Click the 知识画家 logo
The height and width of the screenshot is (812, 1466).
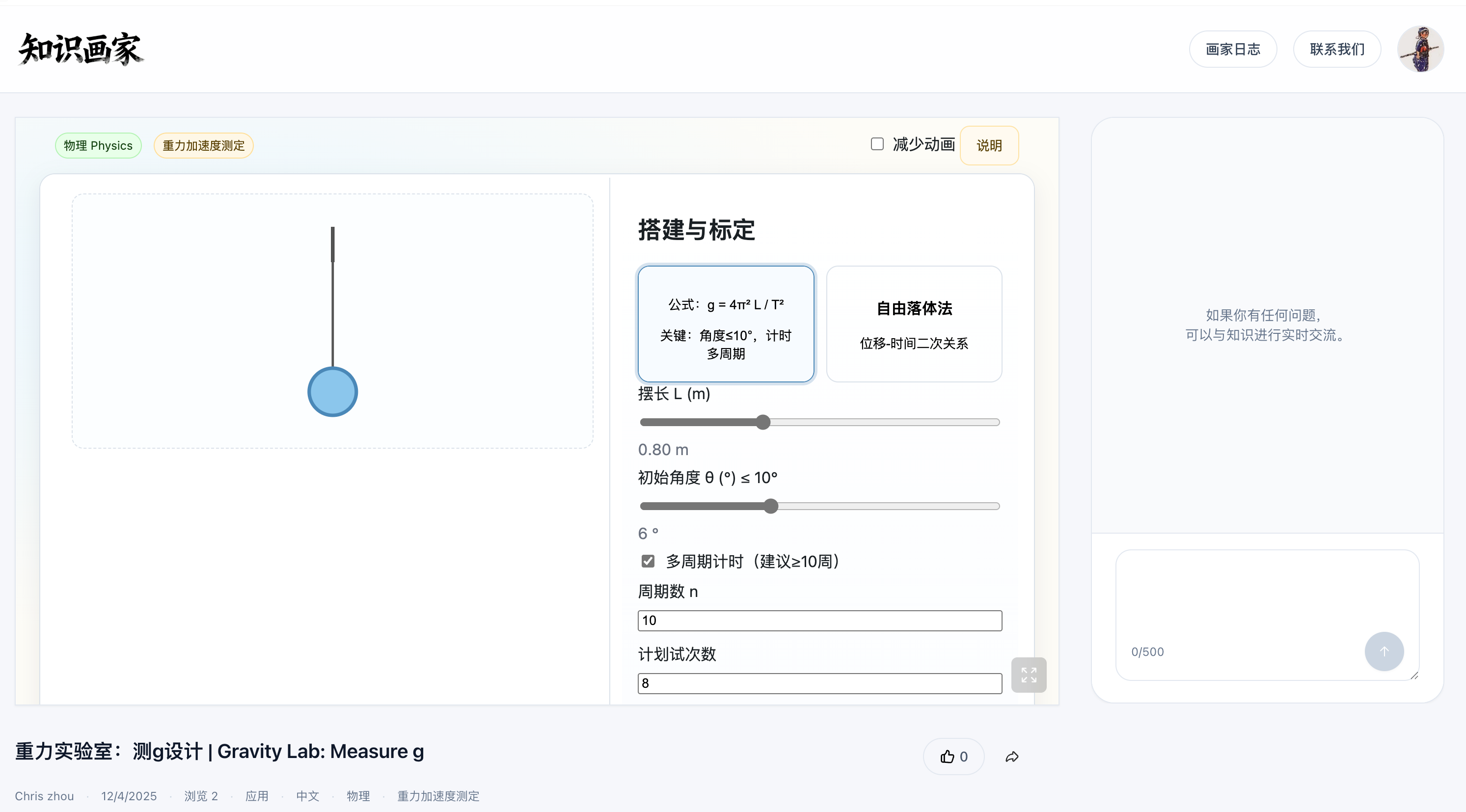coord(80,49)
